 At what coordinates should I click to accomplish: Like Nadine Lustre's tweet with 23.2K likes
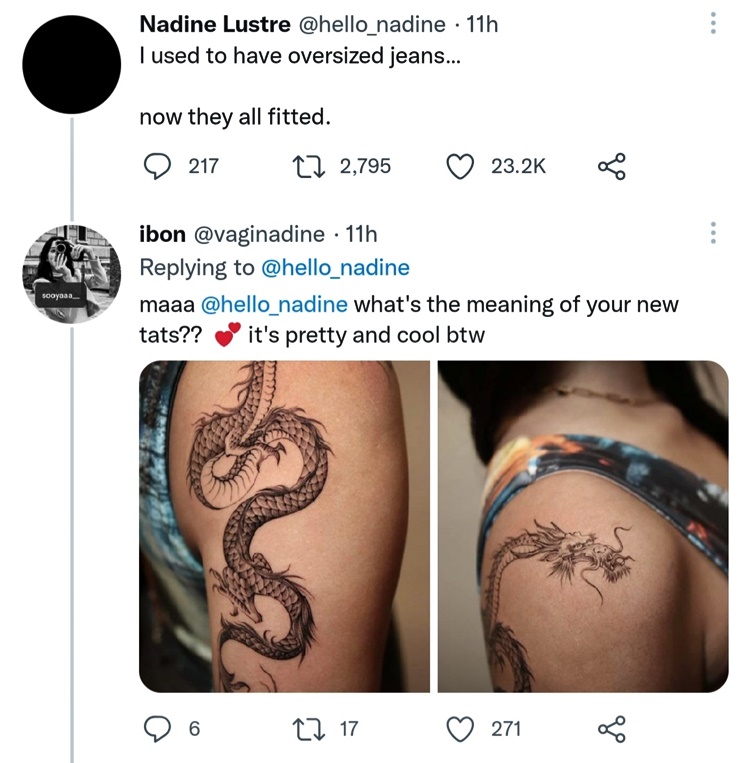[460, 166]
